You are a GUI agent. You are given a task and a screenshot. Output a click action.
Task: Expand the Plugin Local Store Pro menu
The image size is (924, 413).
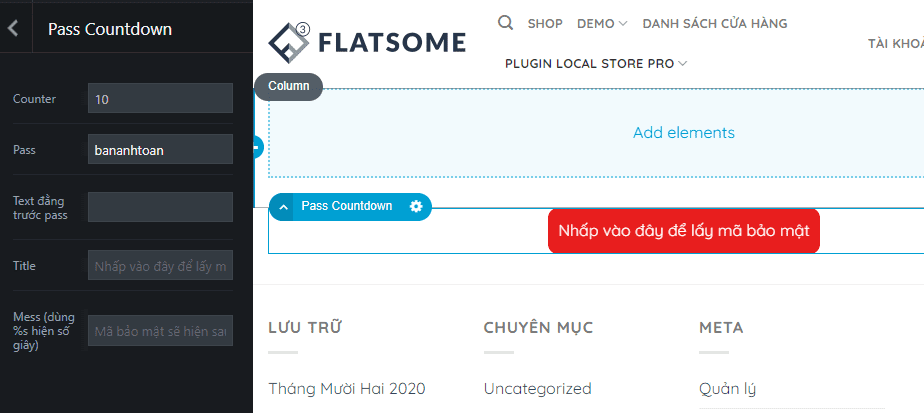tap(596, 63)
